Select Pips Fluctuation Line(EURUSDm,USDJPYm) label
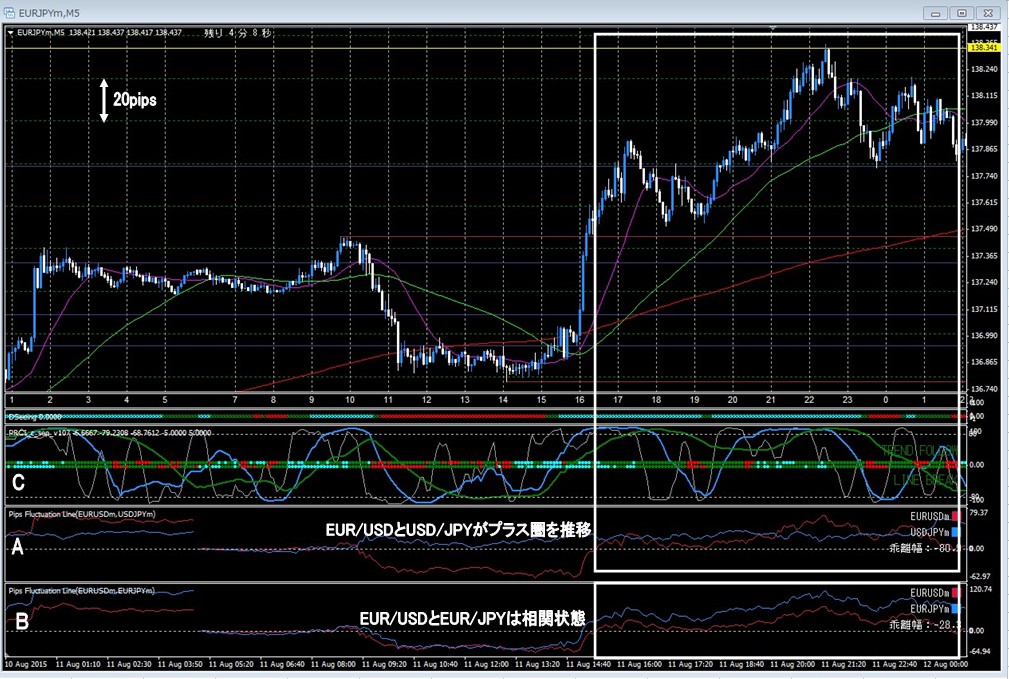The image size is (1009, 679). 82,514
